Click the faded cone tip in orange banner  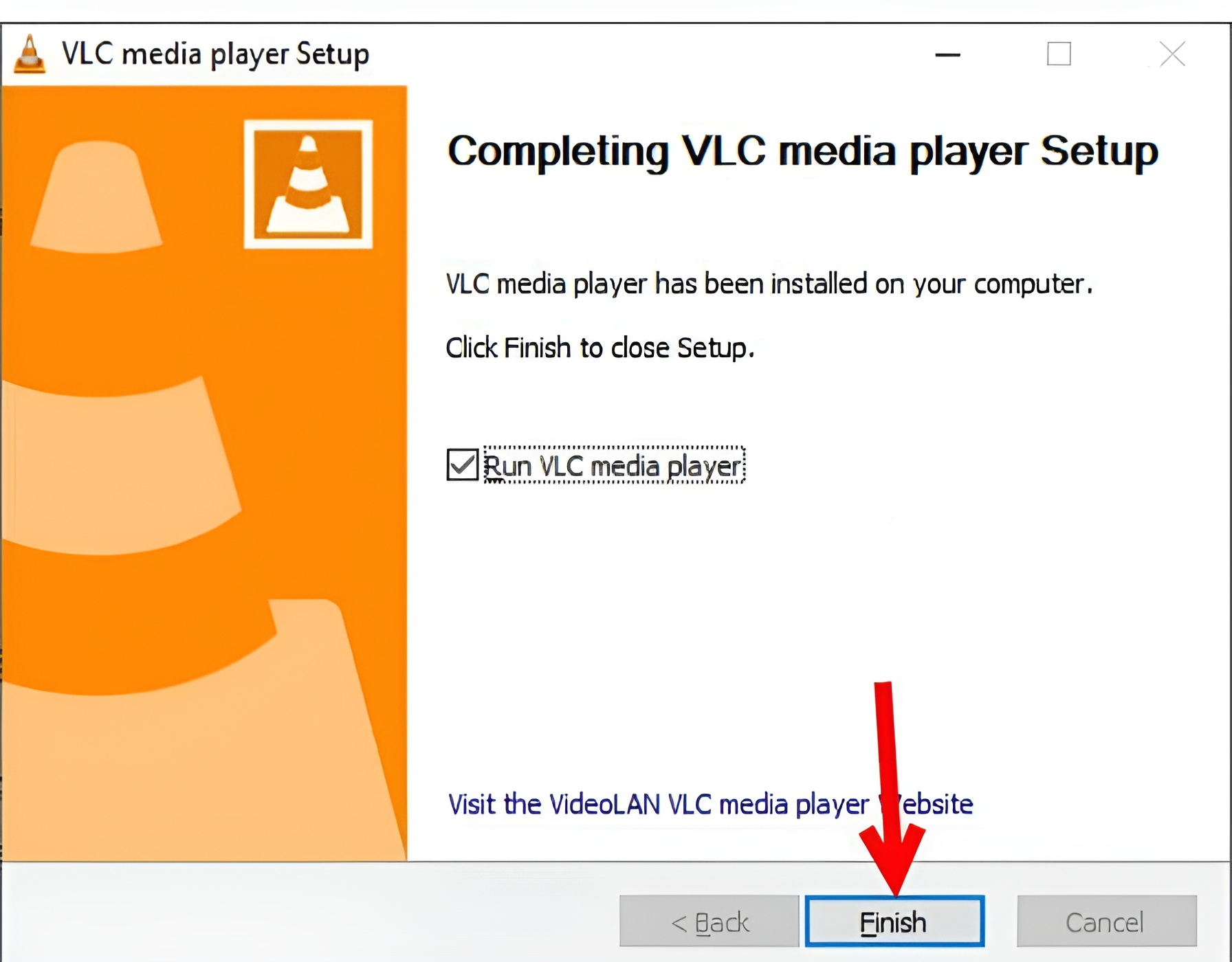tap(96, 198)
